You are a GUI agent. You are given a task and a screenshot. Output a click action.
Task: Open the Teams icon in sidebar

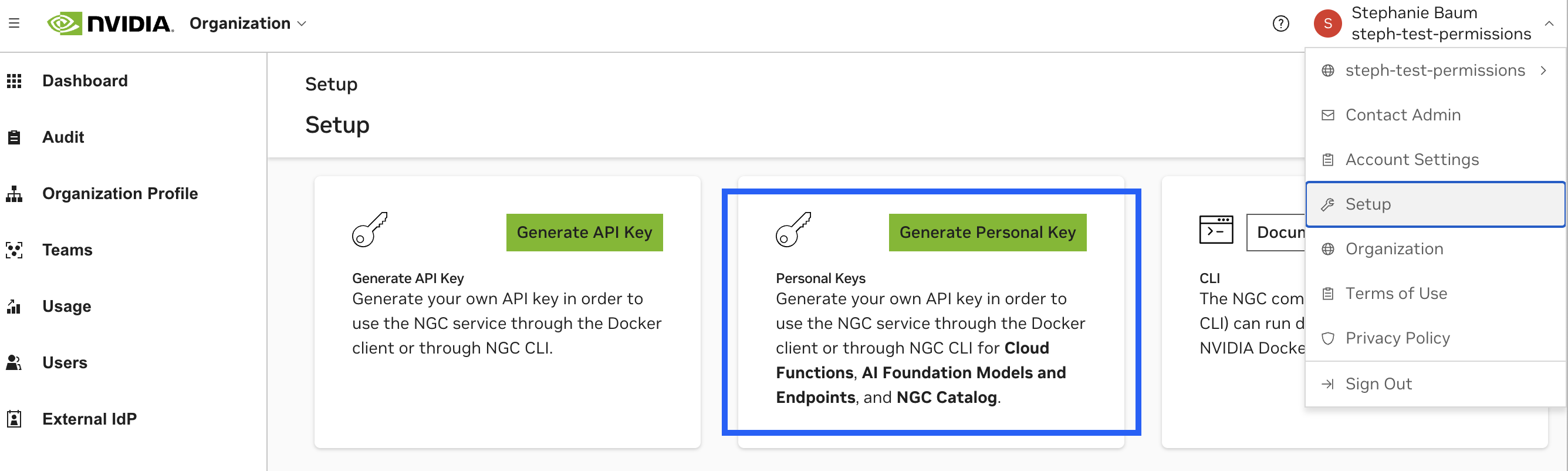14,249
